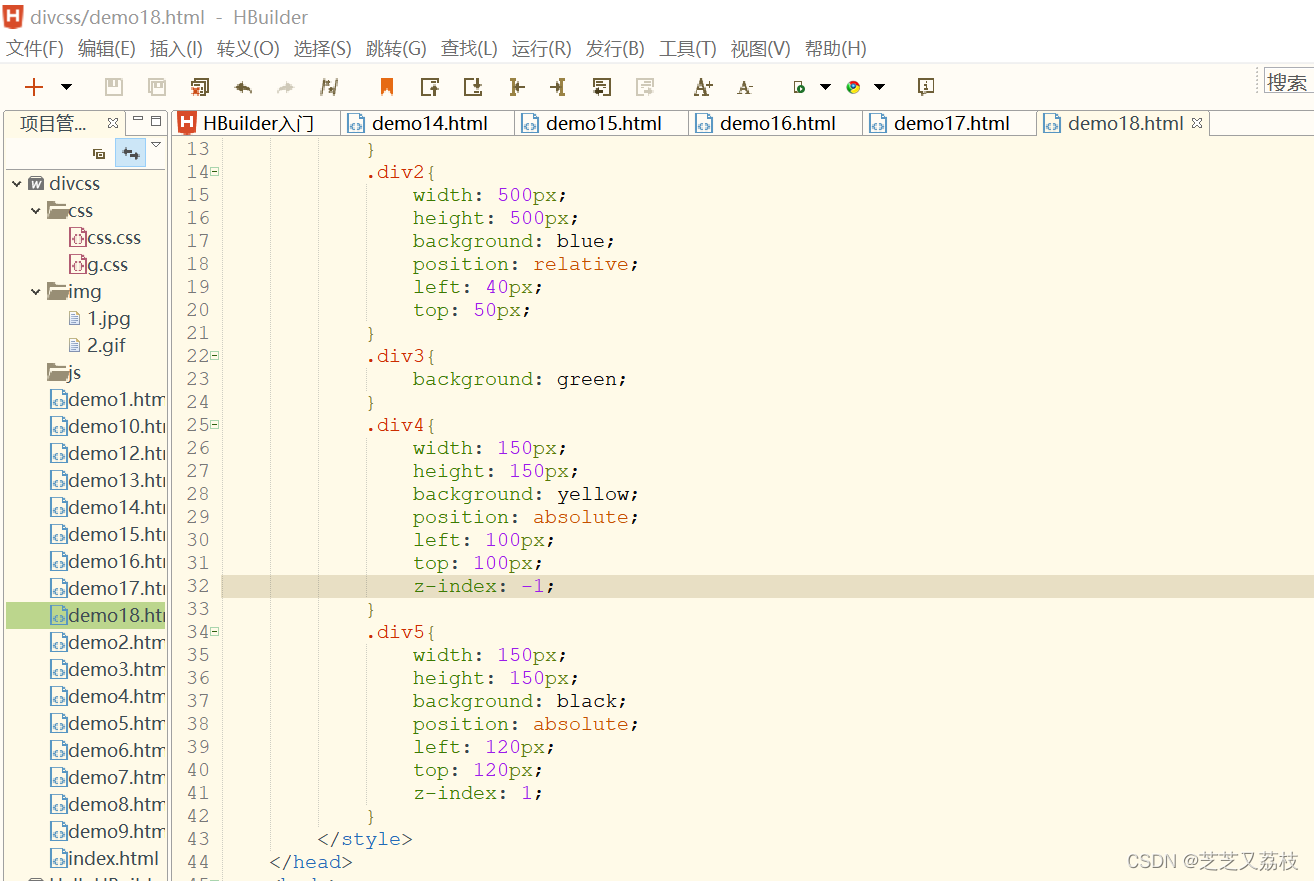
Task: Open the 跳转(G) menu
Action: [396, 48]
